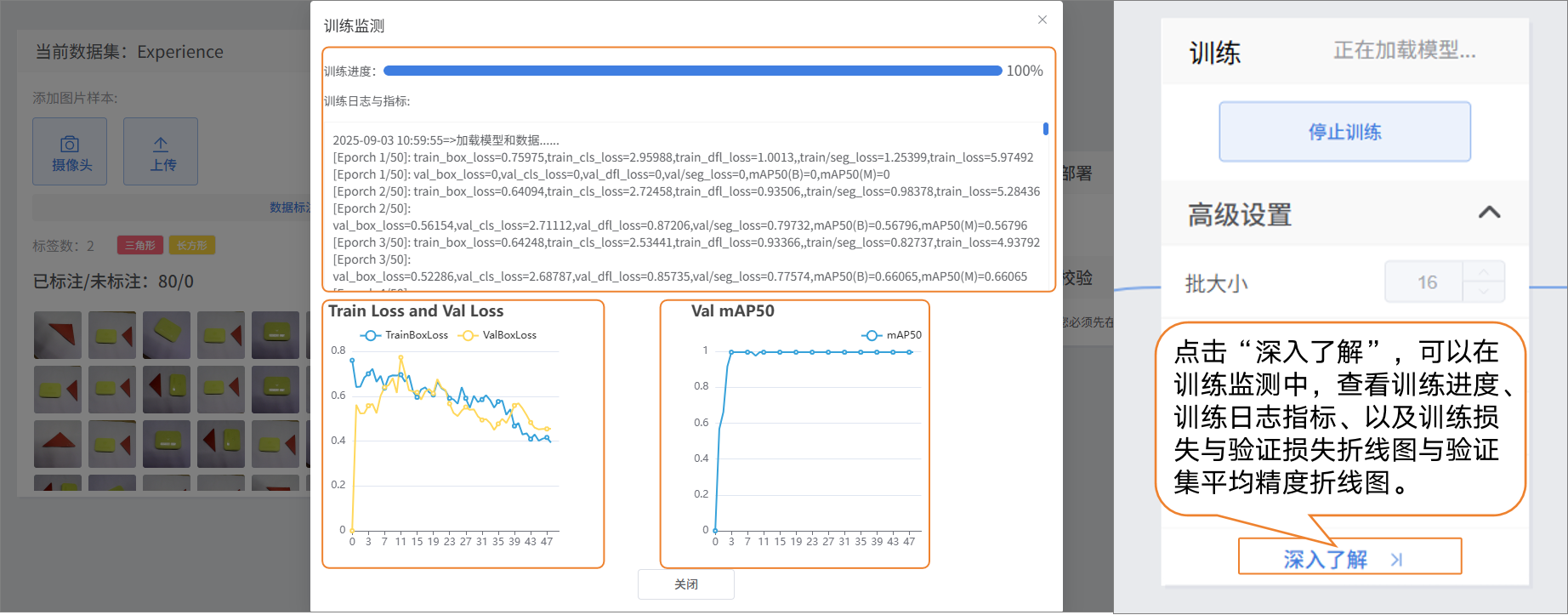Image resolution: width=1568 pixels, height=615 pixels.
Task: Collapse the 高级设置 section chevron
Action: (x=1489, y=213)
